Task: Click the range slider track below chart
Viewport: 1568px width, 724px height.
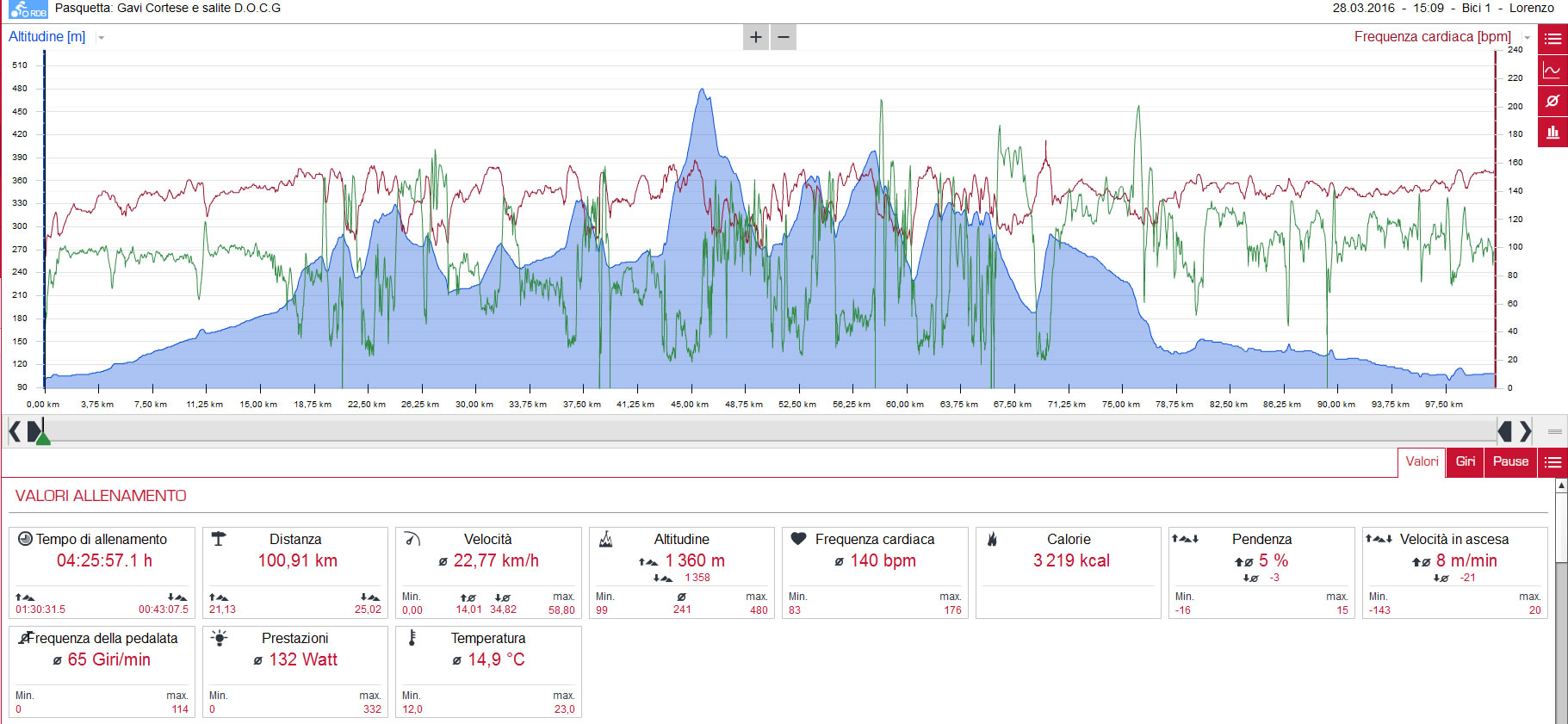Action: (x=771, y=430)
